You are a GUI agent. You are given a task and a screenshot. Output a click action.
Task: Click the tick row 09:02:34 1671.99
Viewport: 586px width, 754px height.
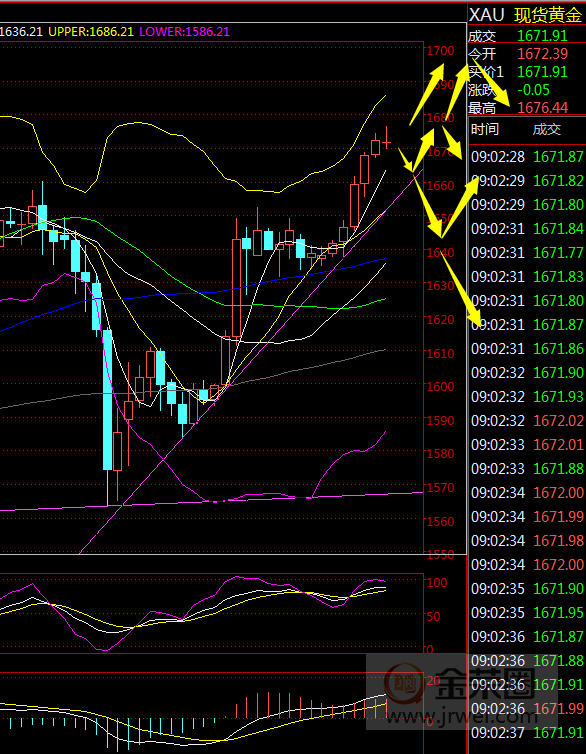pos(527,516)
